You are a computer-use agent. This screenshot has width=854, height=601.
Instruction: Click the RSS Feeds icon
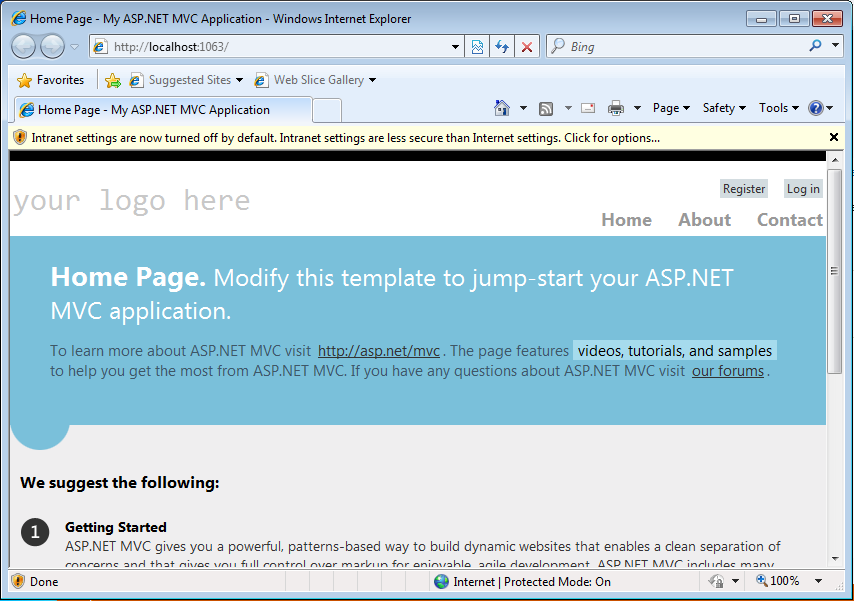click(546, 109)
